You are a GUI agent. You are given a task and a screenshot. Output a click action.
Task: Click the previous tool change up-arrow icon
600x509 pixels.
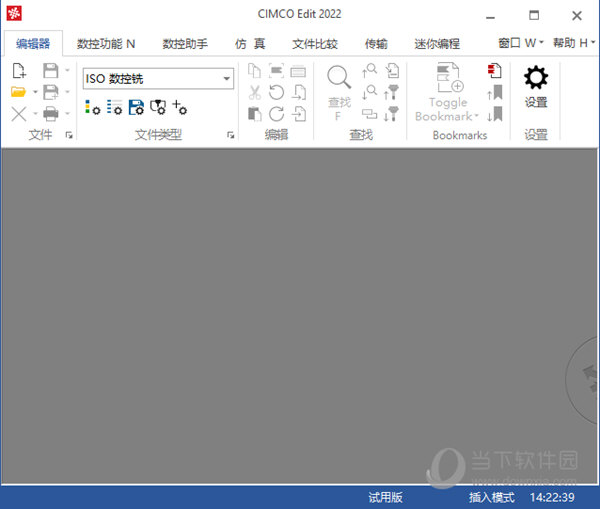click(x=391, y=92)
